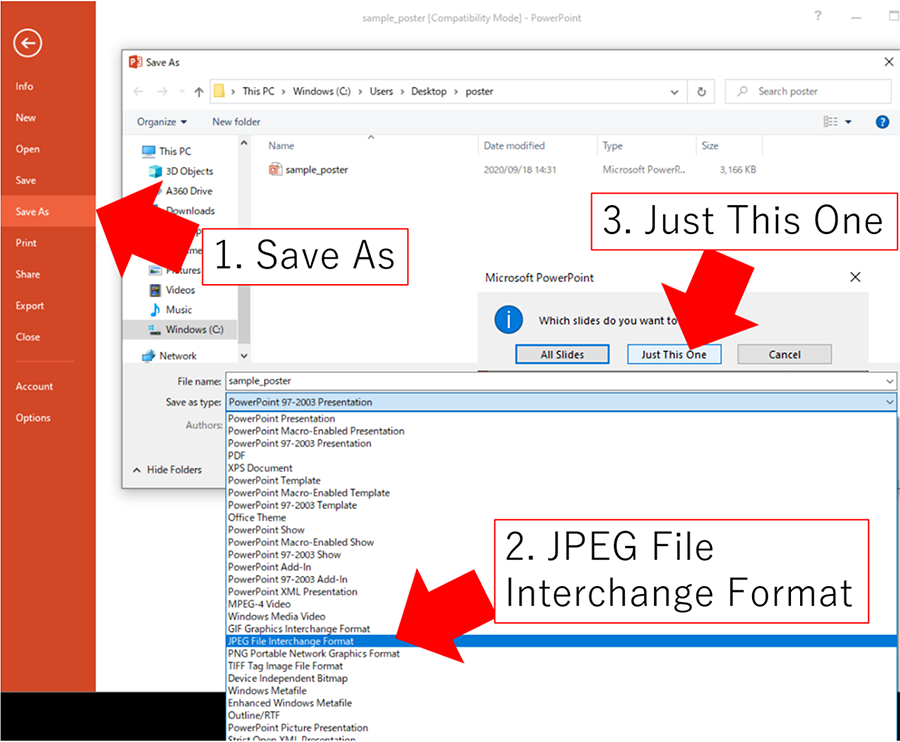The height and width of the screenshot is (742, 900).
Task: Select Downloads in the folder tree
Action: 191,211
